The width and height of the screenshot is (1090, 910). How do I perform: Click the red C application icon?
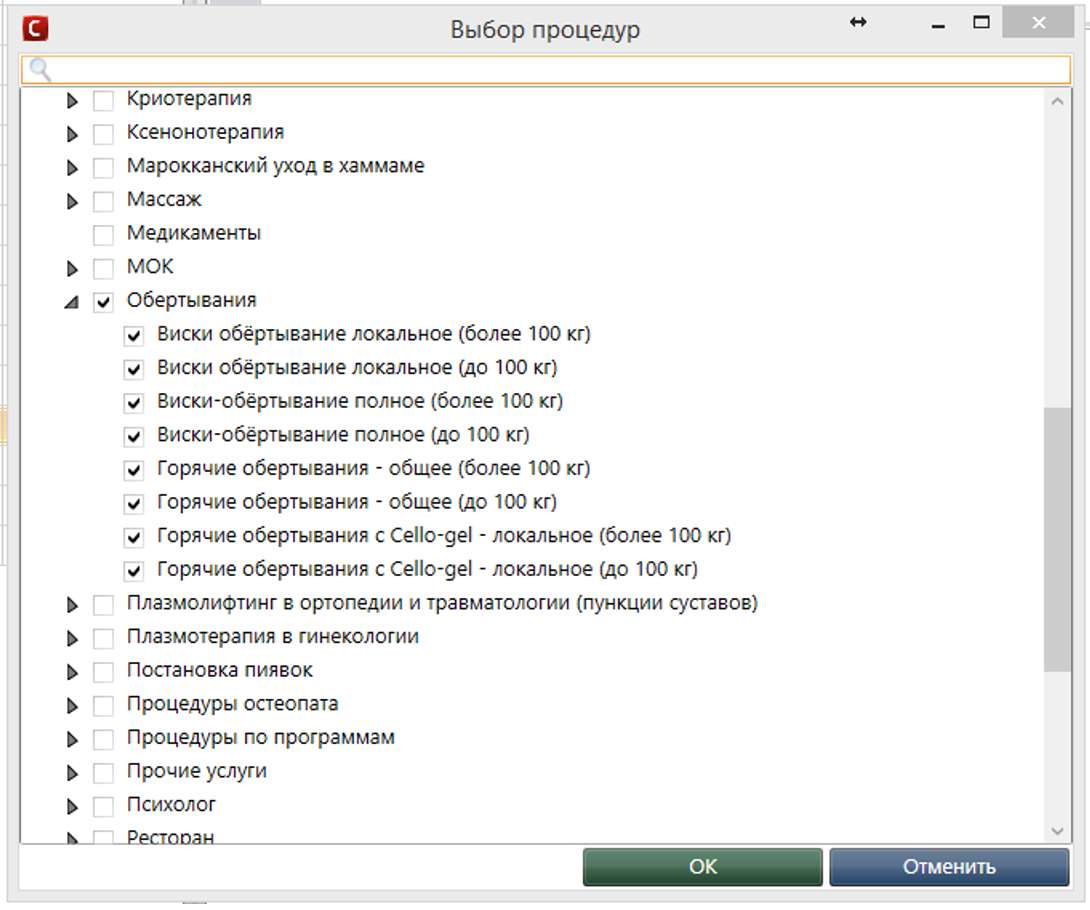point(36,29)
